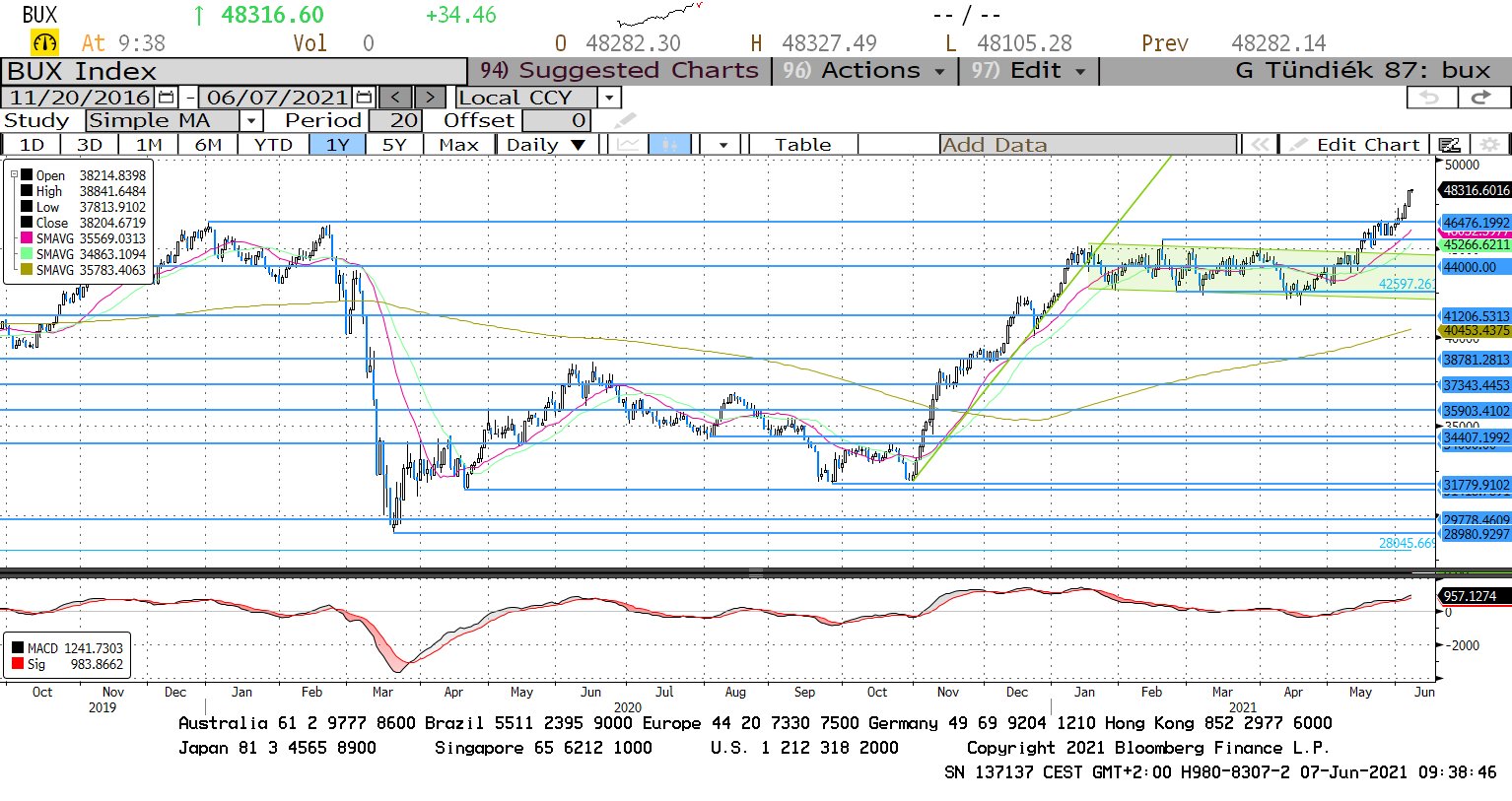The height and width of the screenshot is (801, 1512).
Task: Click the 31779.9102 level label
Action: click(x=1476, y=485)
